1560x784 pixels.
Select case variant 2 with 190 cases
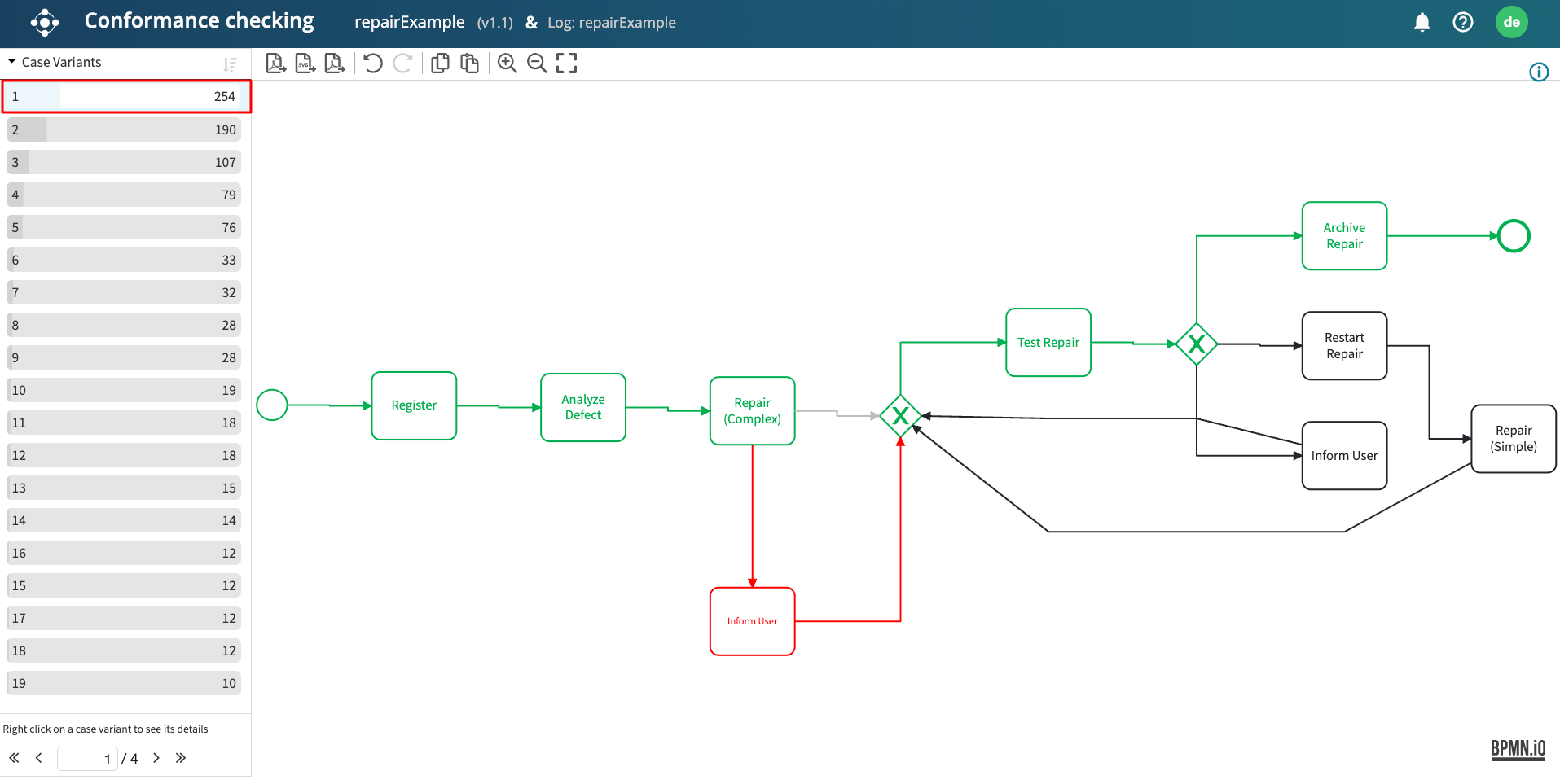pos(124,129)
